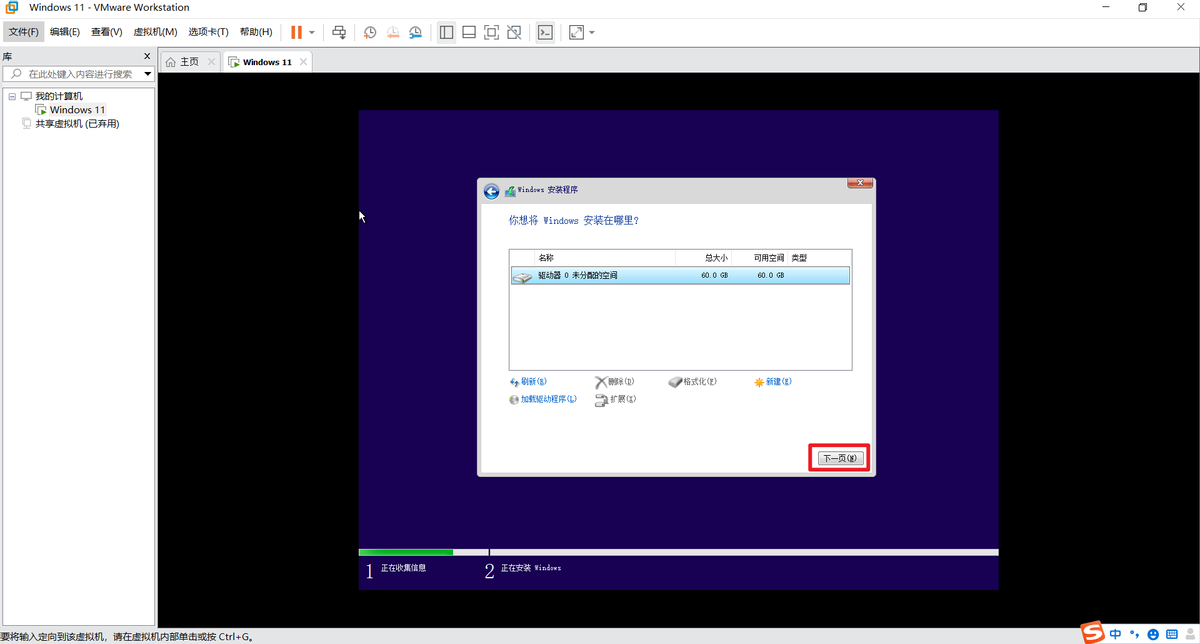Open the 选项卡(T) menu

[x=208, y=32]
